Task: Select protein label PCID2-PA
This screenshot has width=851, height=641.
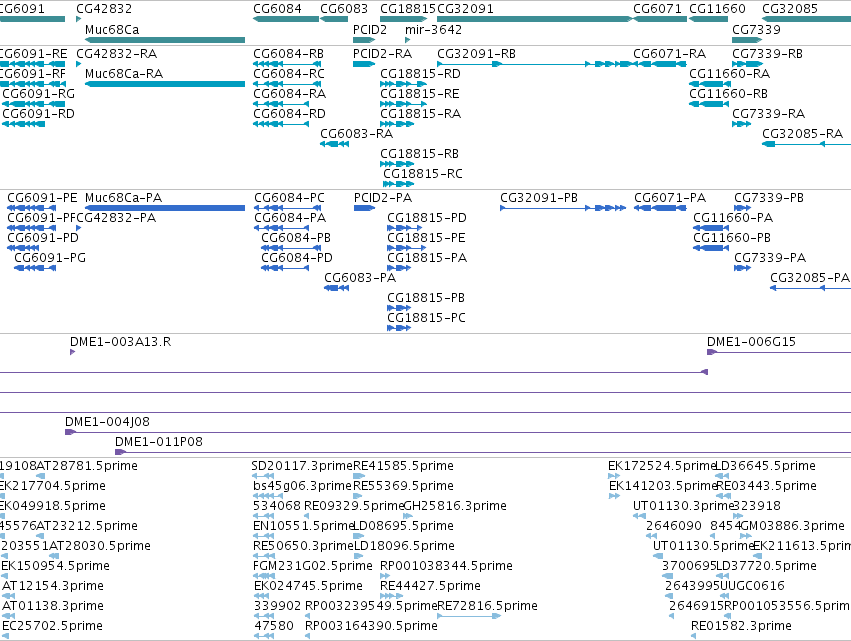Action: [x=383, y=198]
